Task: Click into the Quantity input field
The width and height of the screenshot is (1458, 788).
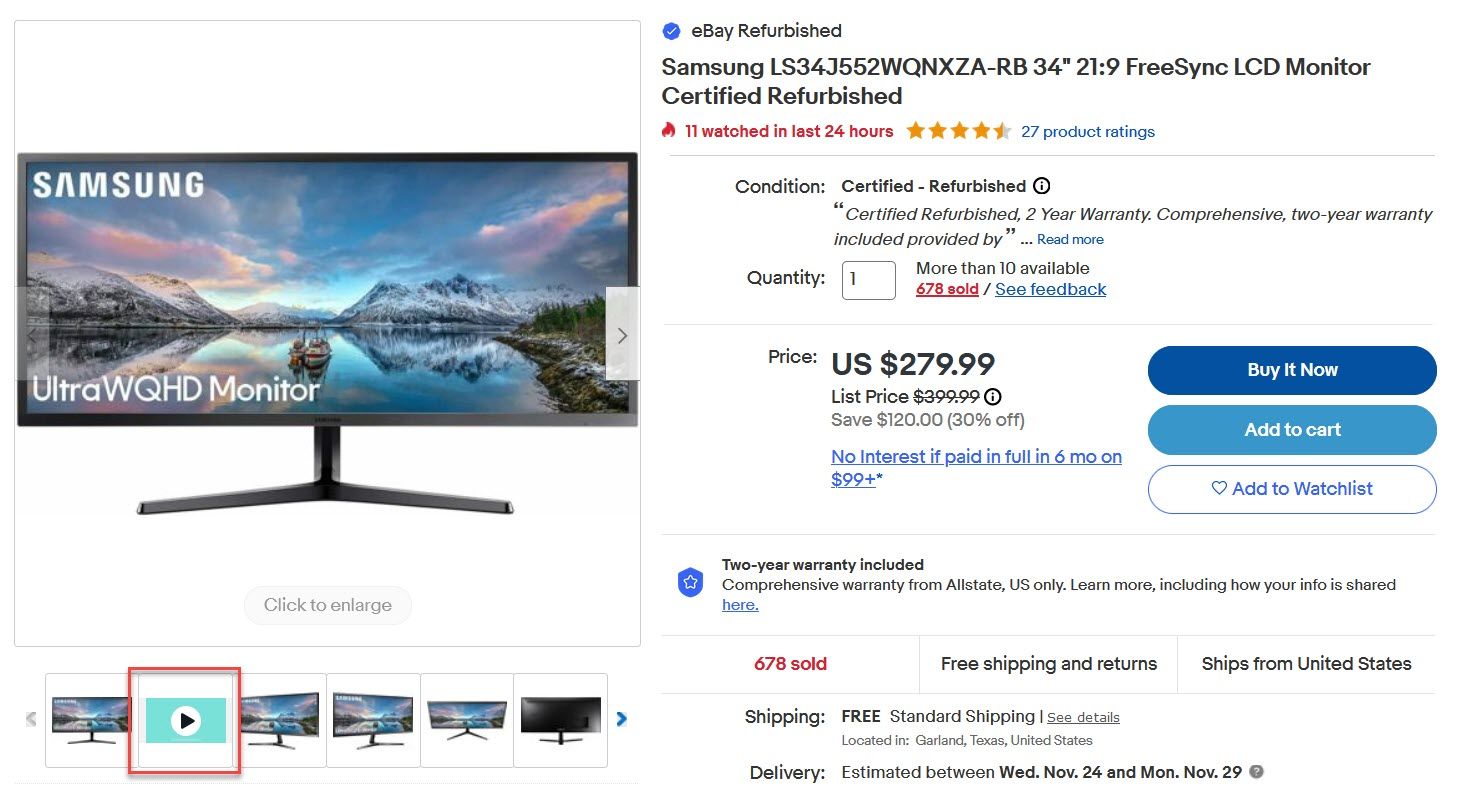Action: point(868,280)
